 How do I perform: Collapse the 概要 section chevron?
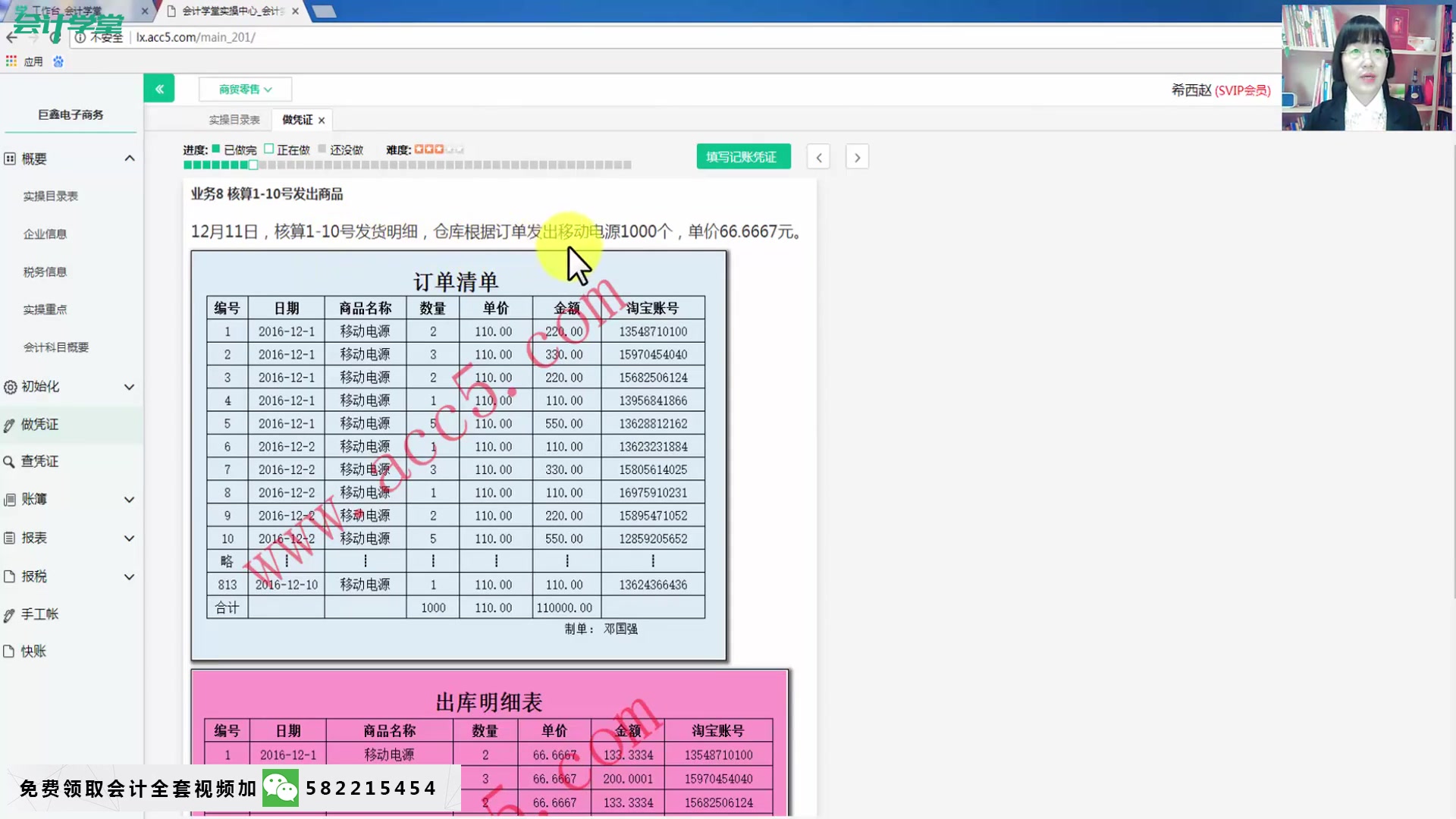[x=130, y=158]
